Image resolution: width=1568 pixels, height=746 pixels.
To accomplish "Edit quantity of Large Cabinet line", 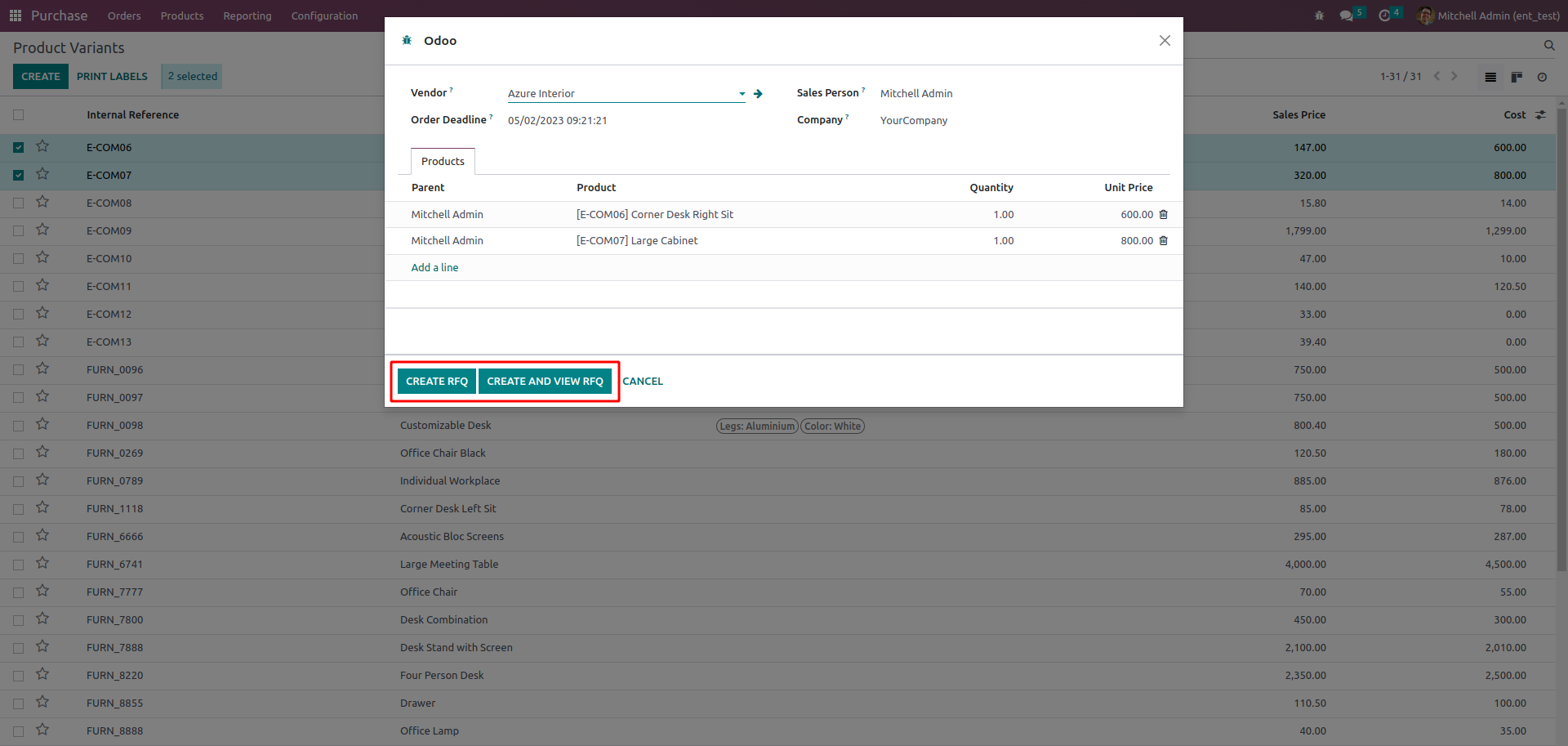I will pyautogui.click(x=1003, y=240).
